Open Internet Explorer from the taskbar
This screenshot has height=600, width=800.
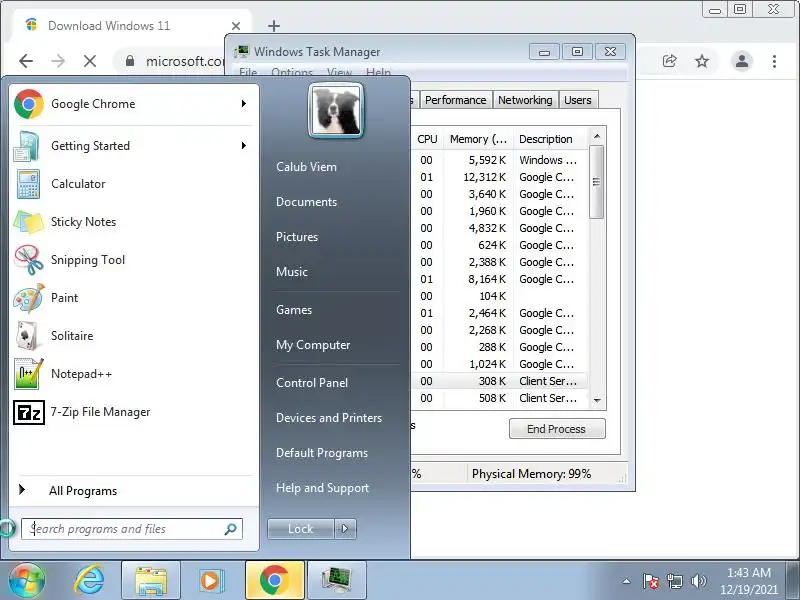[x=90, y=580]
